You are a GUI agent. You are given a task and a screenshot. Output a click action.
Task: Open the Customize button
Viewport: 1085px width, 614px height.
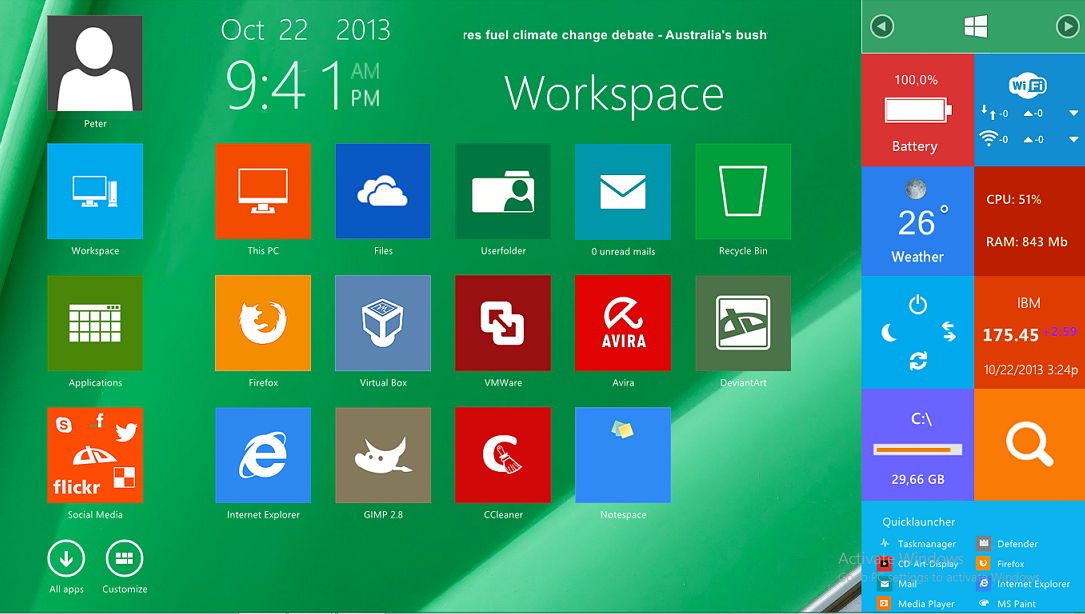pyautogui.click(x=125, y=558)
